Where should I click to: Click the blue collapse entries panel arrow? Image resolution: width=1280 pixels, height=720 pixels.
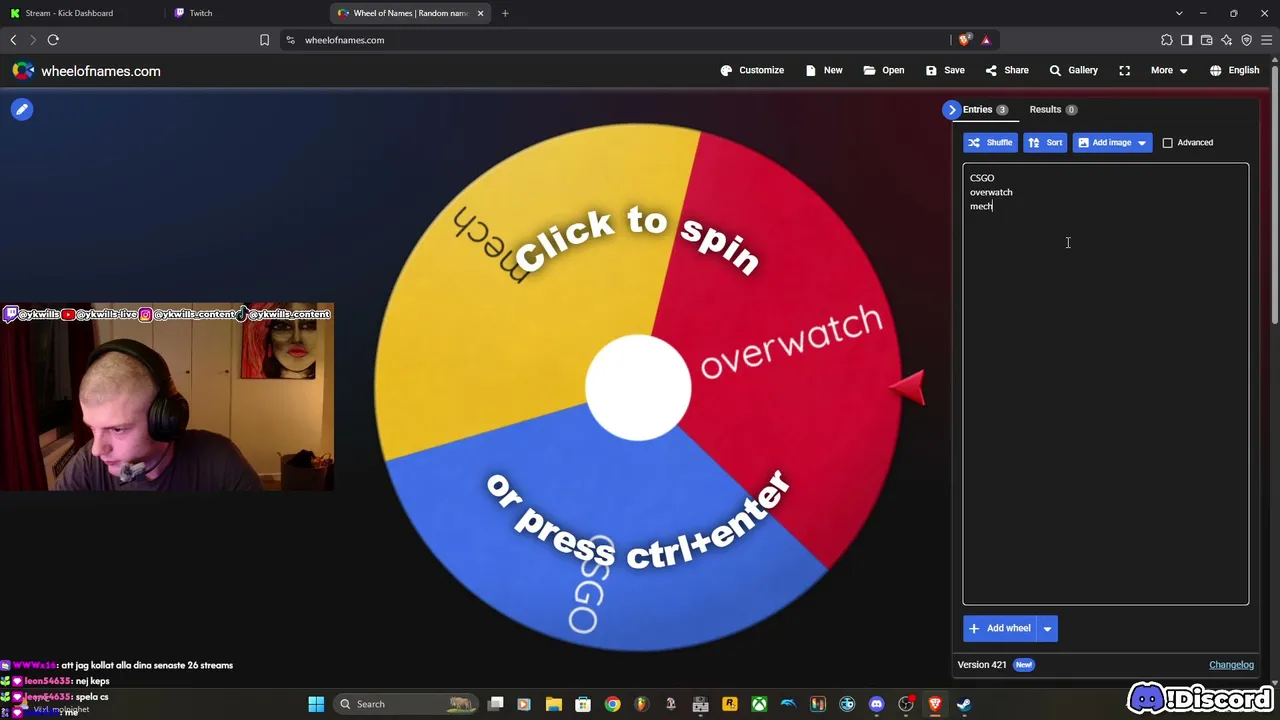coord(951,110)
